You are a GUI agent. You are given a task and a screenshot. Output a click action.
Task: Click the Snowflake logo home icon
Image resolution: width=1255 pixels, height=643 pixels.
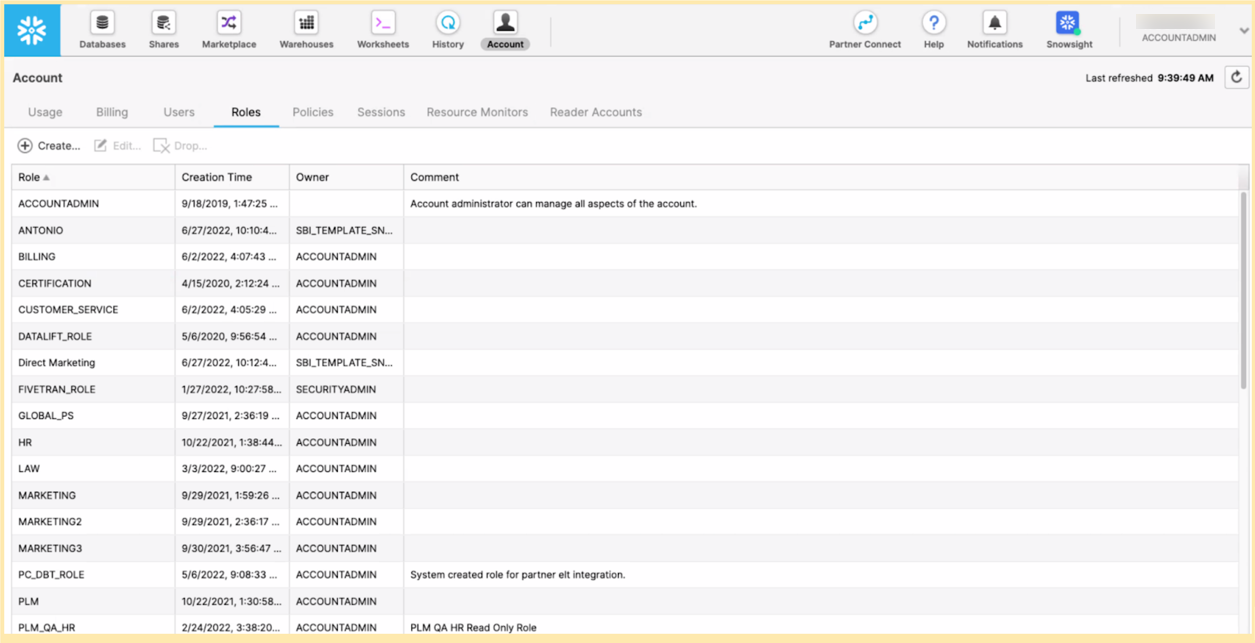32,30
